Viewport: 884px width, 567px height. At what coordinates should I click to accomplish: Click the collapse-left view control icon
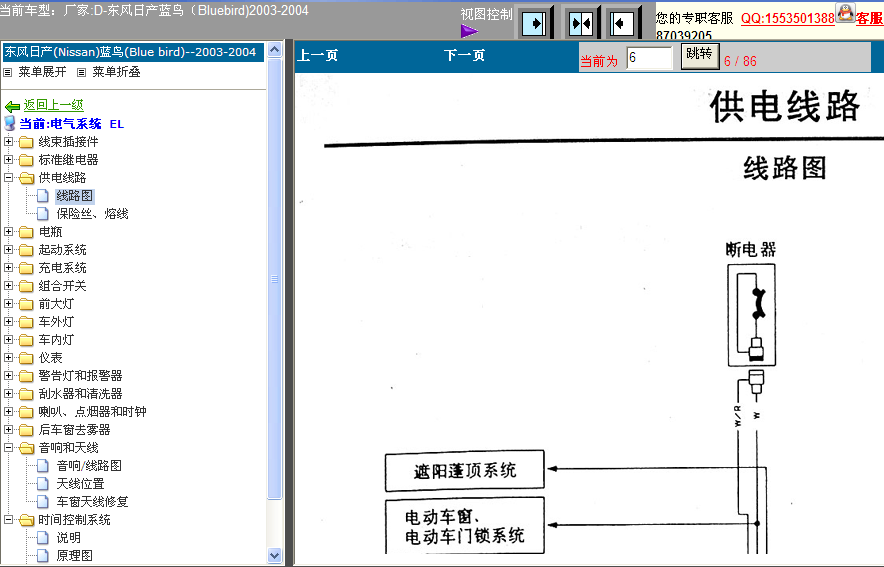click(x=622, y=24)
